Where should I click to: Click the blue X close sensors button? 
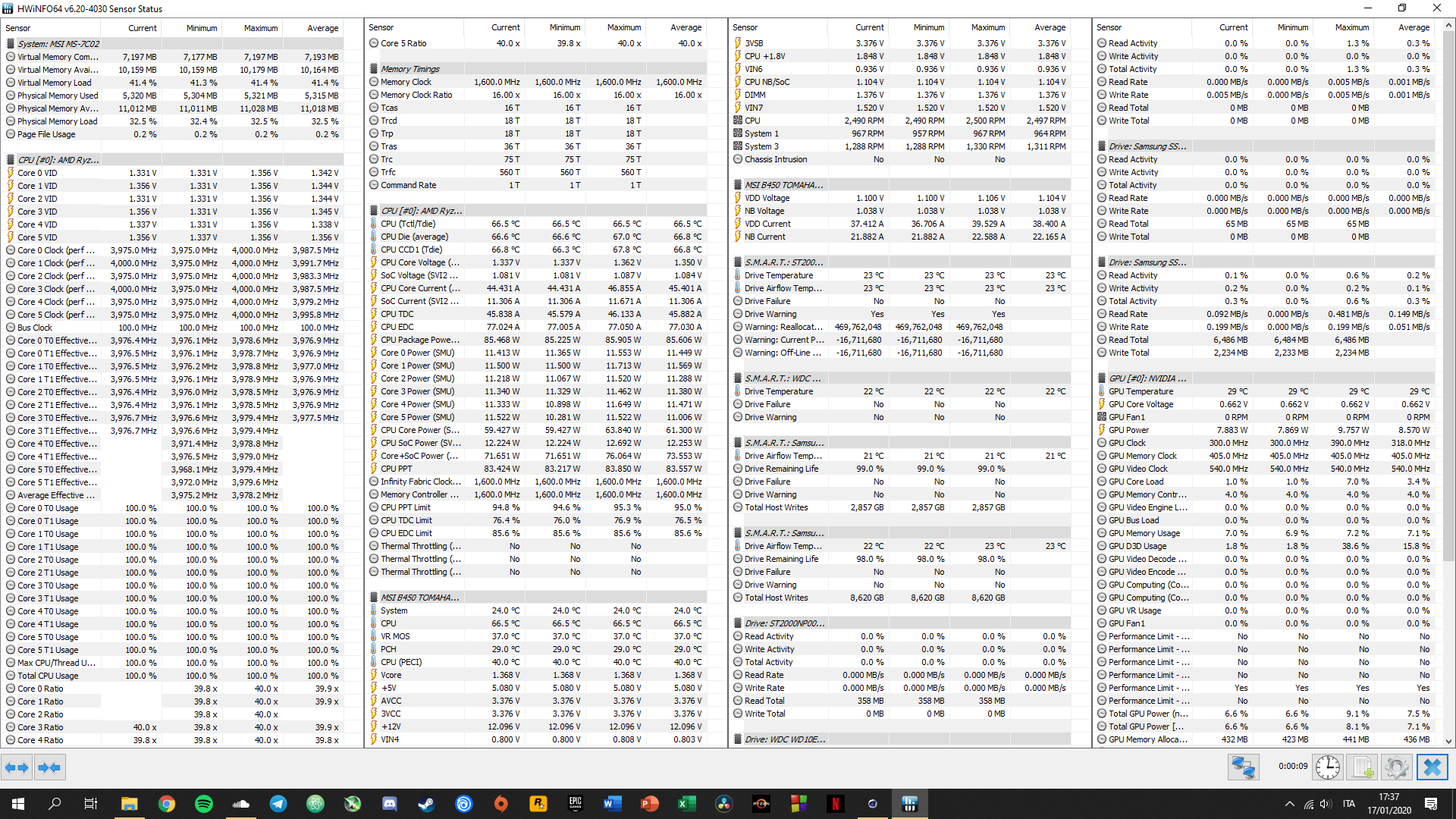point(1432,767)
